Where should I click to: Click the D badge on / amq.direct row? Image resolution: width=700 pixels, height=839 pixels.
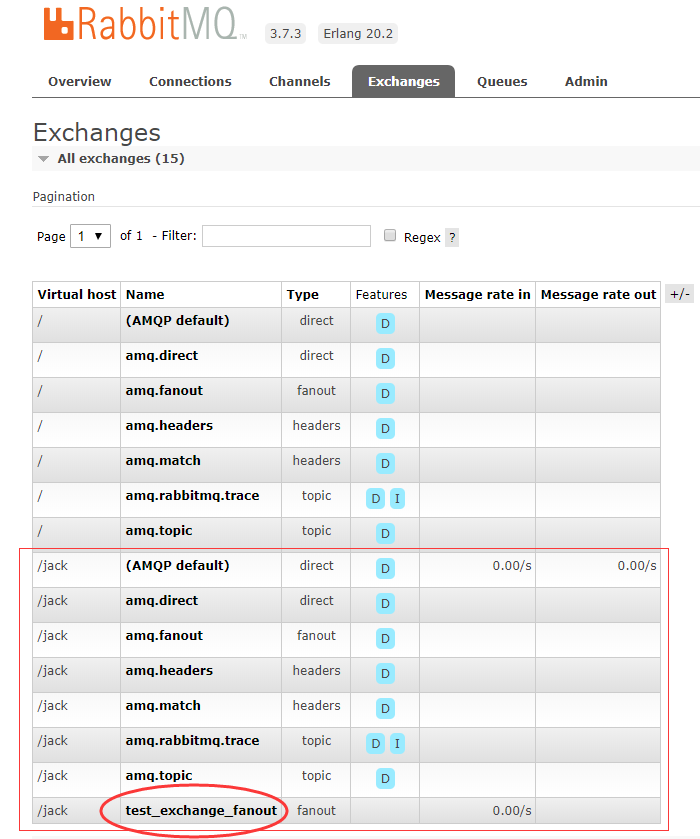click(x=385, y=359)
